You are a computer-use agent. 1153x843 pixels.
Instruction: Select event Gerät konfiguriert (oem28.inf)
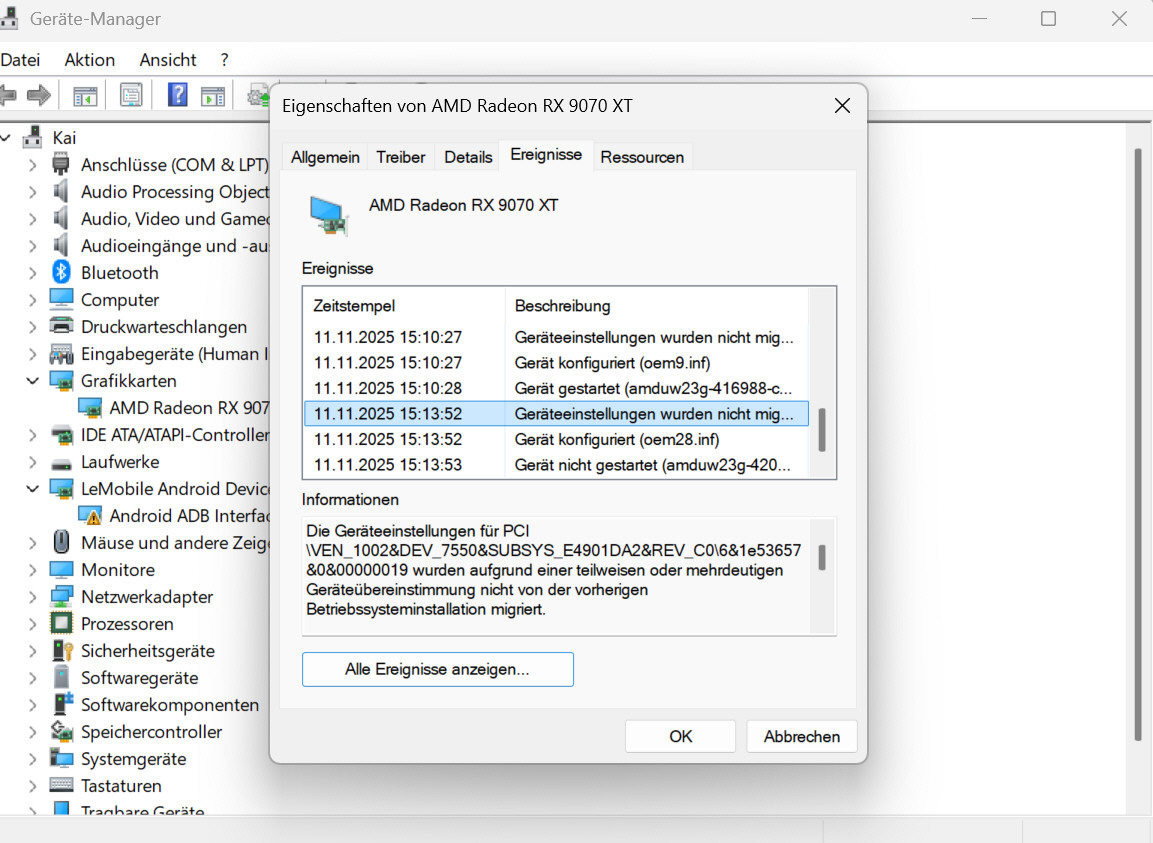pyautogui.click(x=557, y=439)
